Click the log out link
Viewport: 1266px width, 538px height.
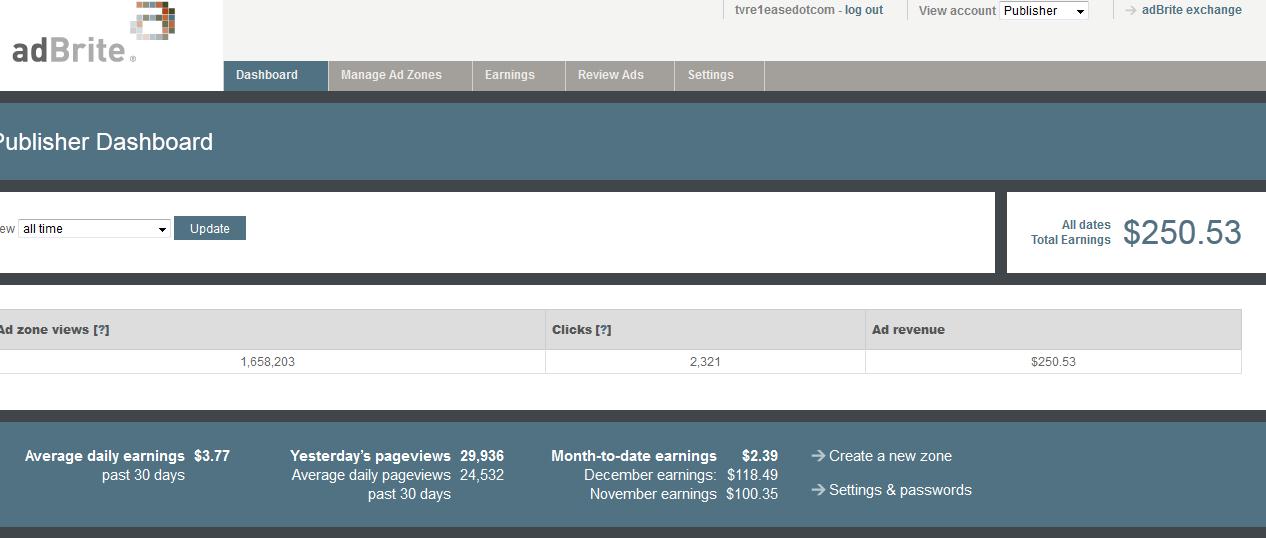tap(864, 10)
